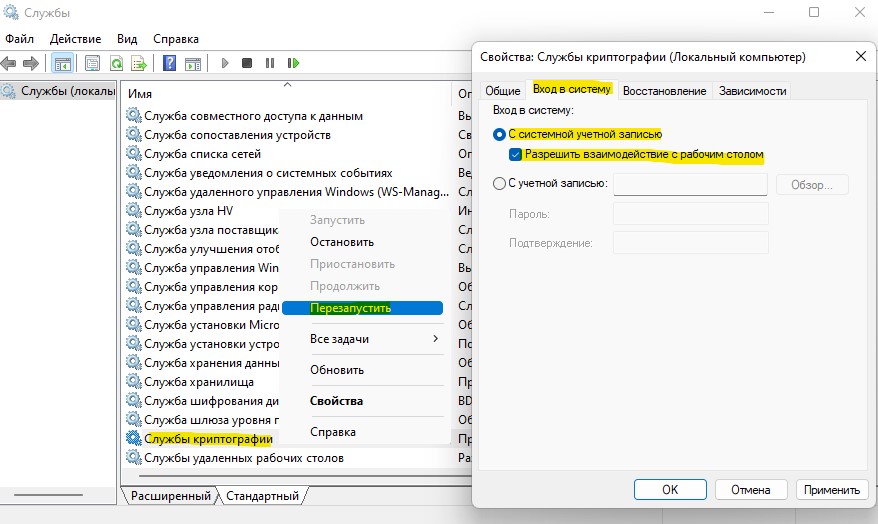Open the Действие menu

pos(75,39)
